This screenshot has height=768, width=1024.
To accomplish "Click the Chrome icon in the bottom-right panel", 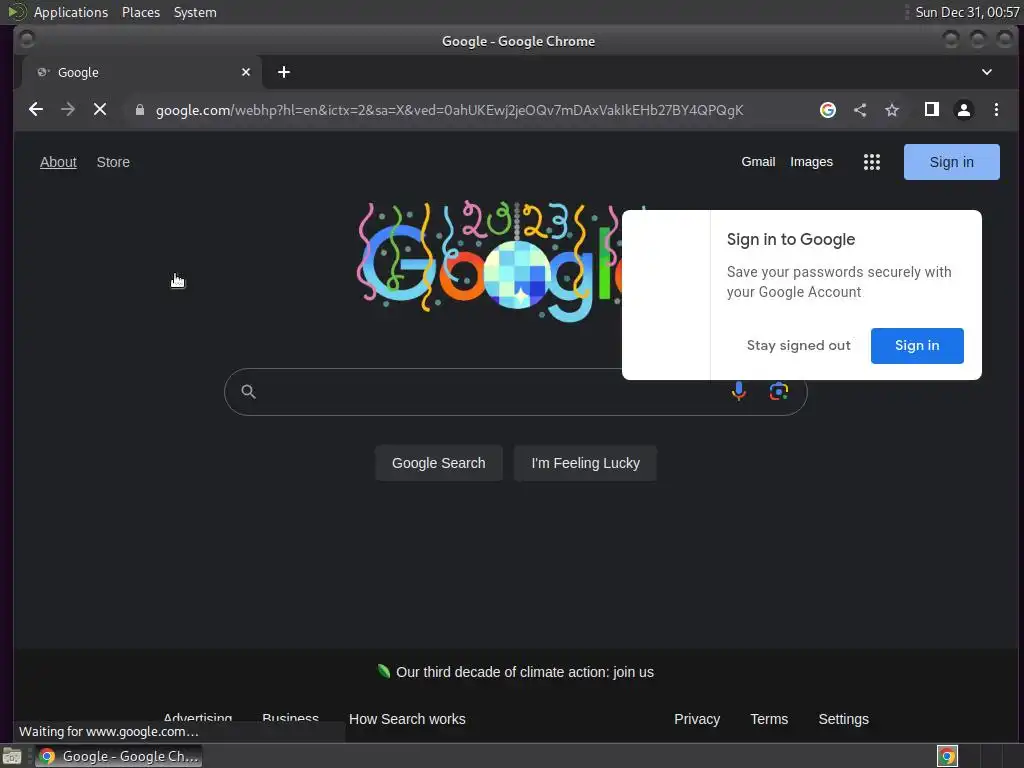I will click(947, 756).
